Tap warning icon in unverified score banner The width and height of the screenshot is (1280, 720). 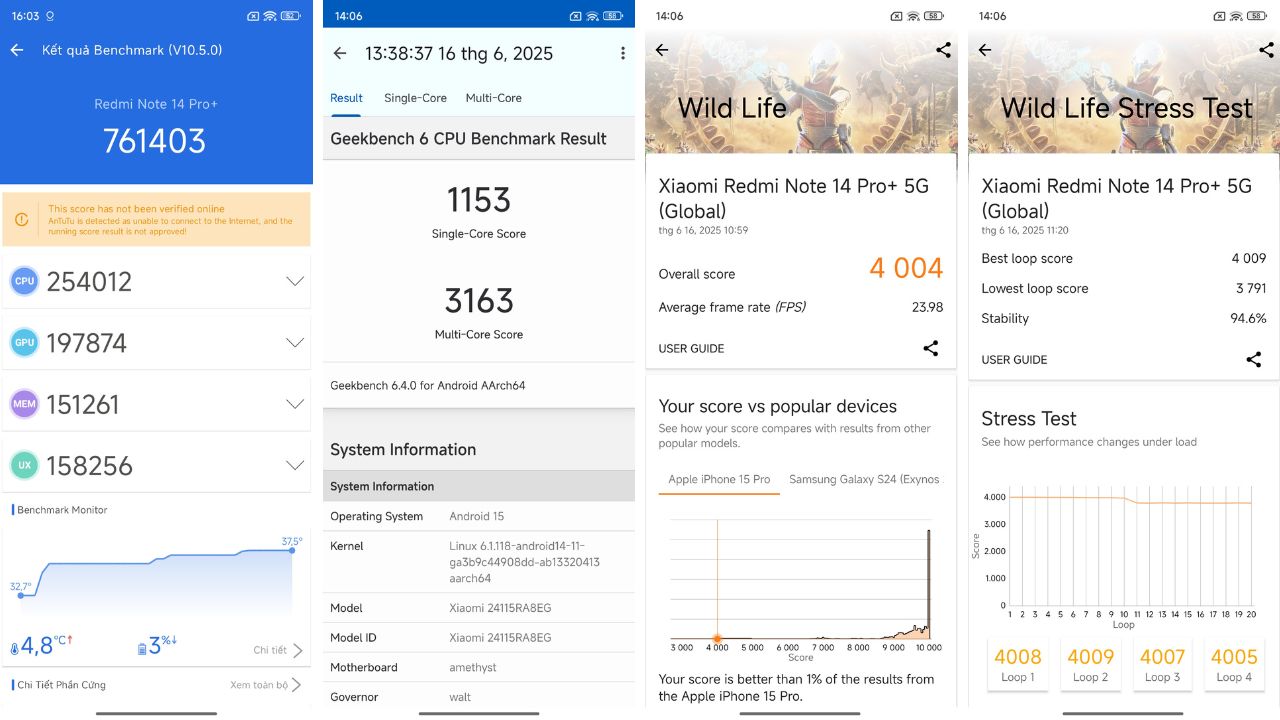point(21,220)
